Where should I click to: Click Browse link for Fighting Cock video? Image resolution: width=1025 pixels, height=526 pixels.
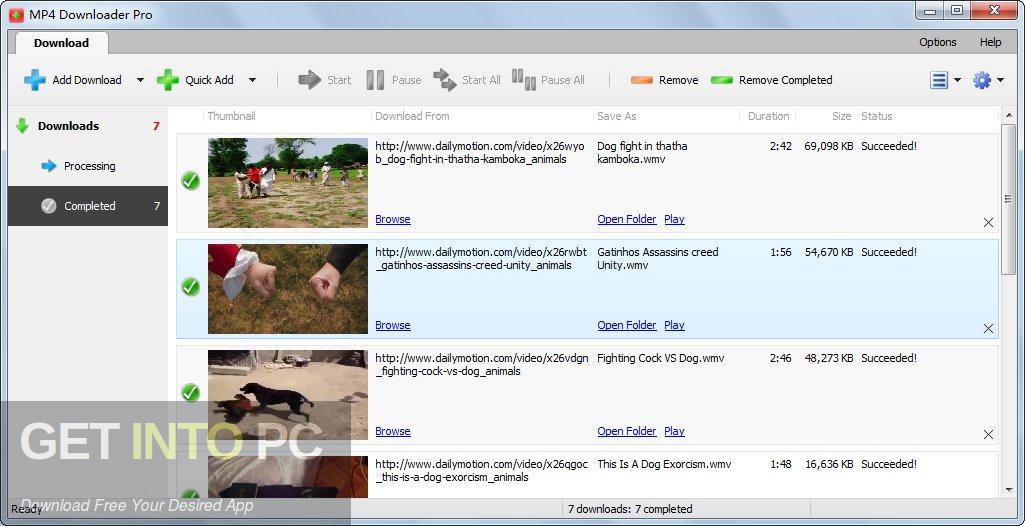(393, 431)
